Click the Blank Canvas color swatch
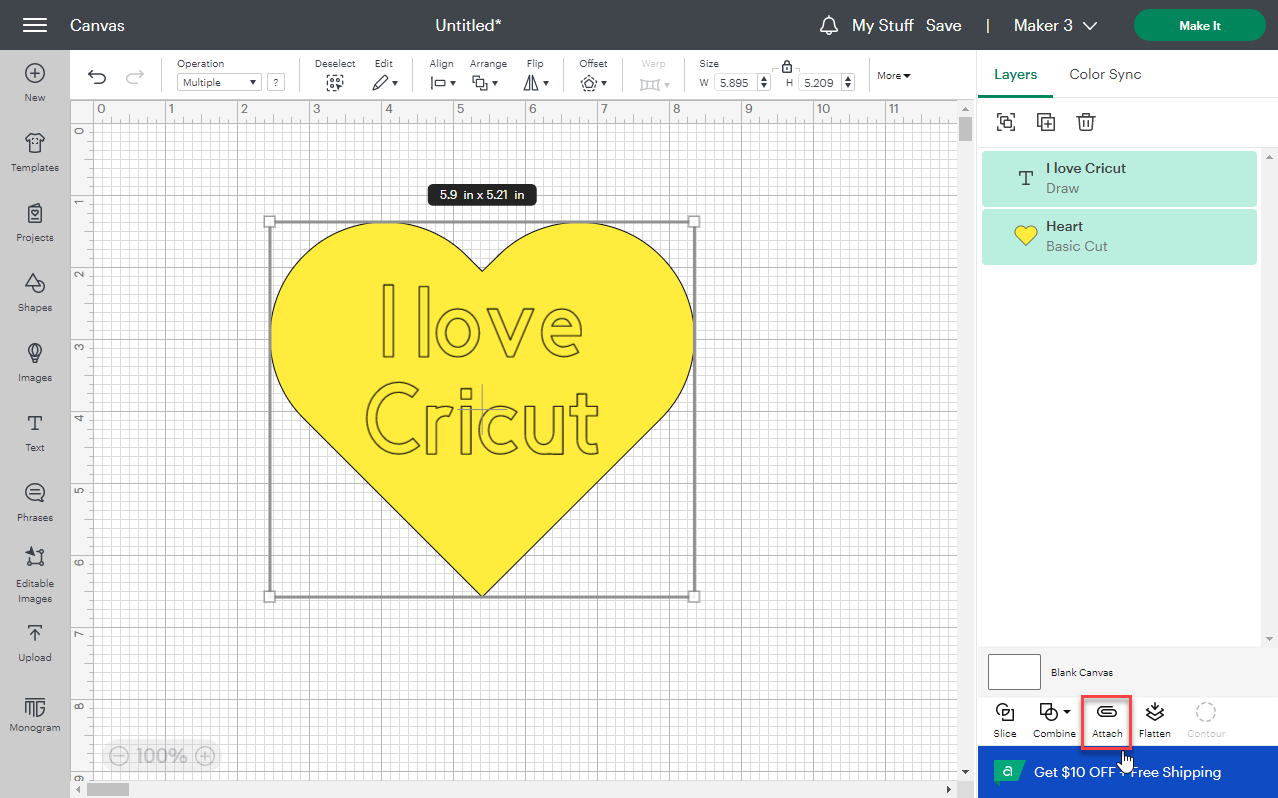Image resolution: width=1278 pixels, height=798 pixels. pyautogui.click(x=1013, y=671)
